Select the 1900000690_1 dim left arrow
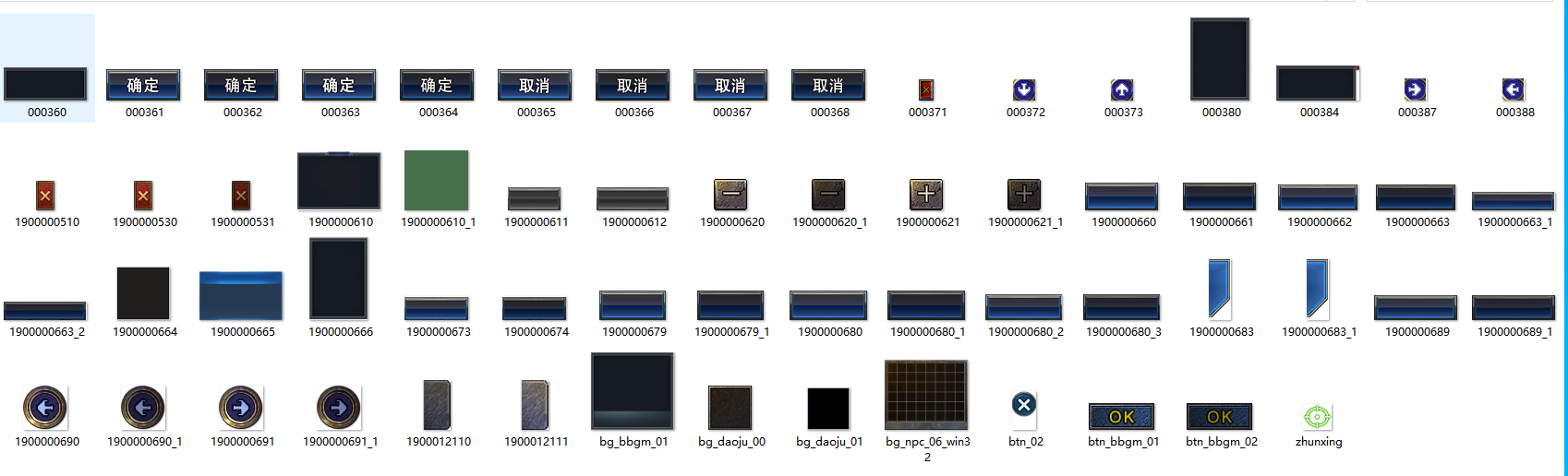Viewport: 1568px width, 476px height. 143,407
